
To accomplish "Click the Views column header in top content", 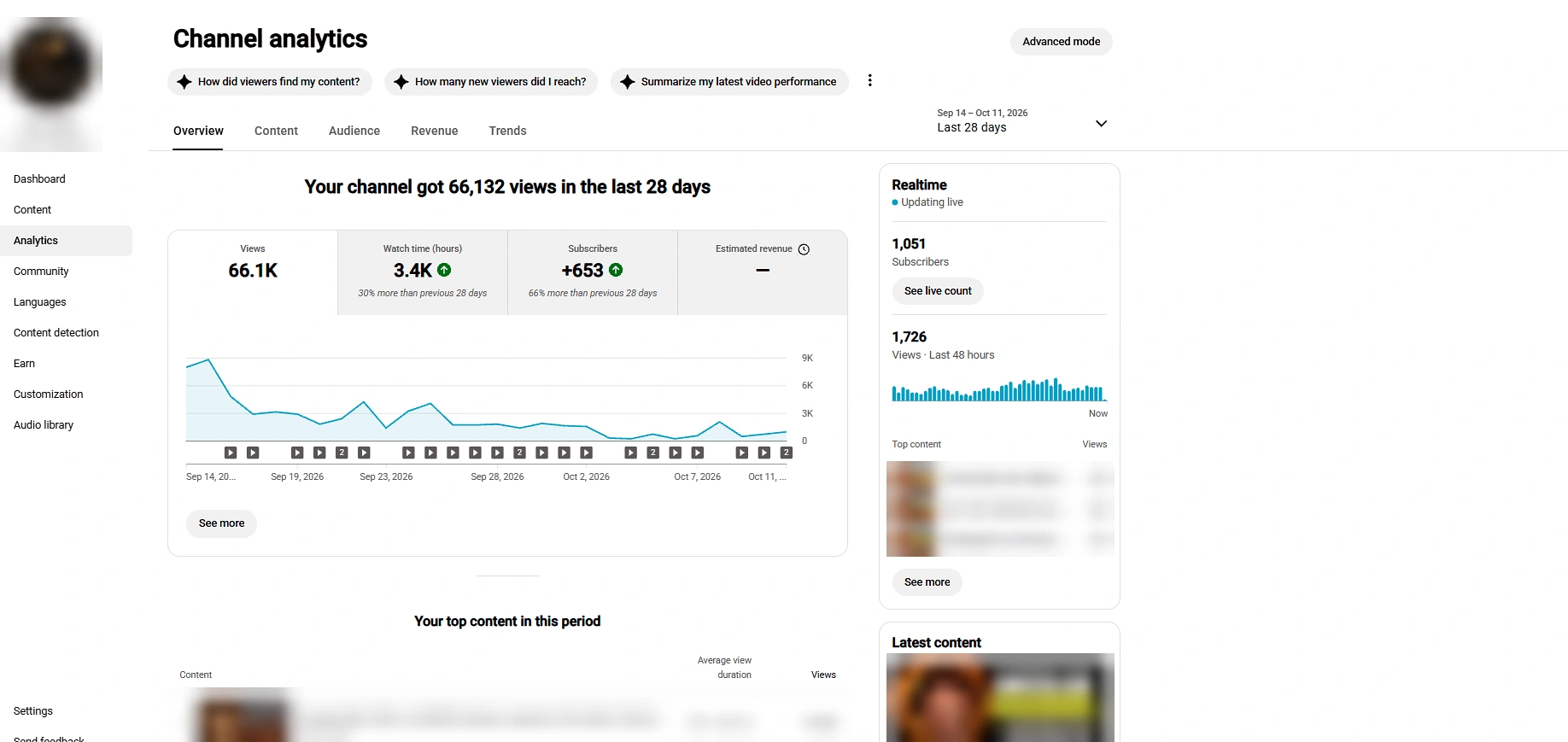I will (823, 675).
